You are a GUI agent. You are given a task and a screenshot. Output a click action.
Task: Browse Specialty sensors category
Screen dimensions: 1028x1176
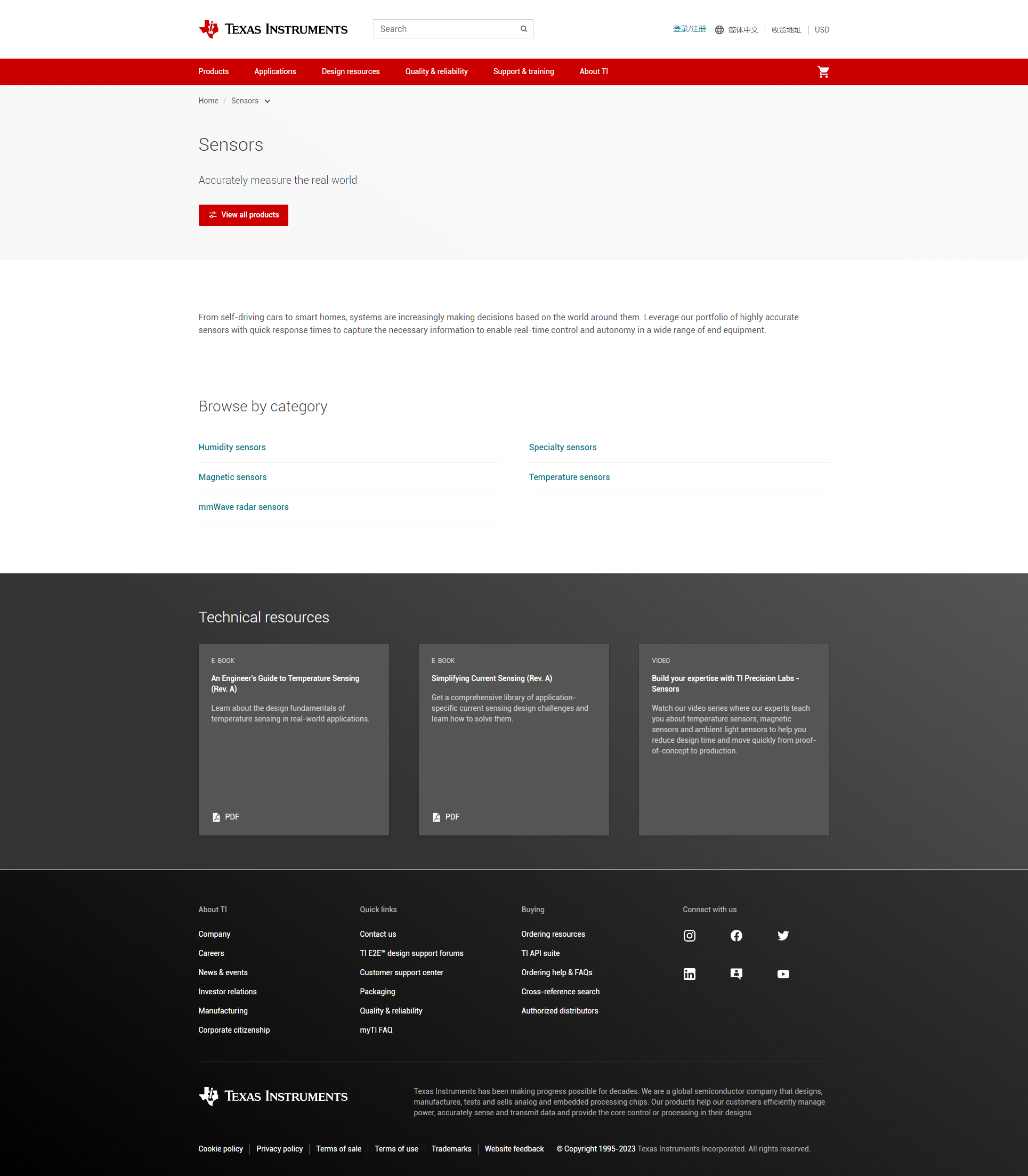(562, 448)
